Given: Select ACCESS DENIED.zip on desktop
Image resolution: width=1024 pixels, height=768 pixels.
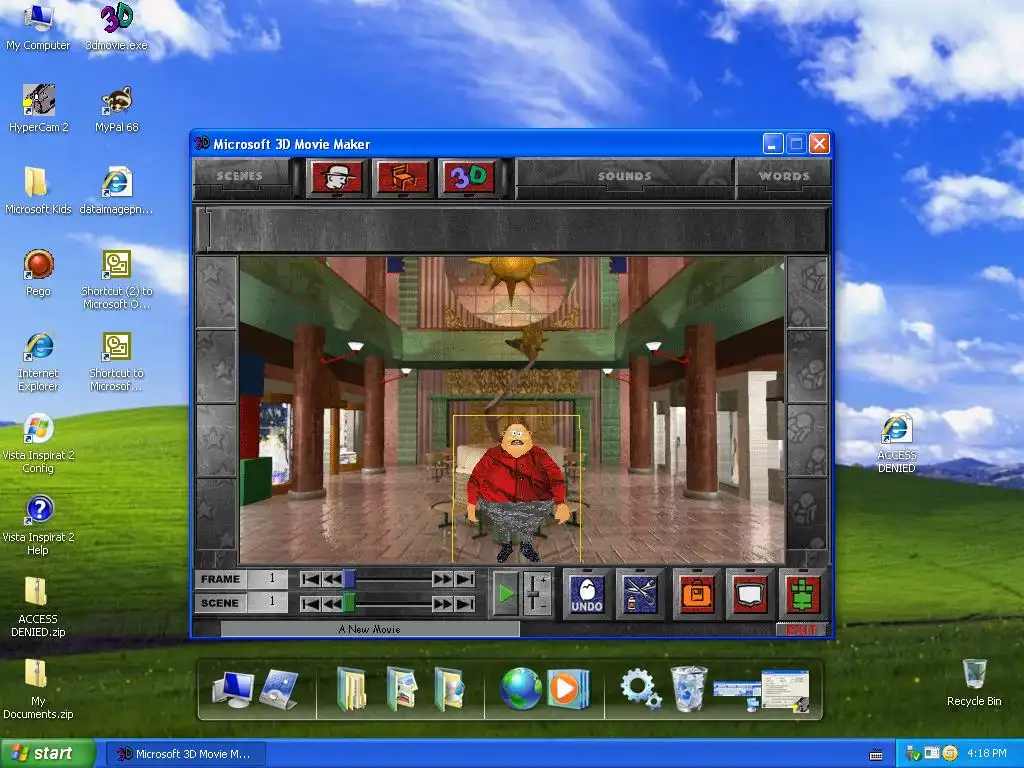Looking at the screenshot, I should pyautogui.click(x=38, y=607).
